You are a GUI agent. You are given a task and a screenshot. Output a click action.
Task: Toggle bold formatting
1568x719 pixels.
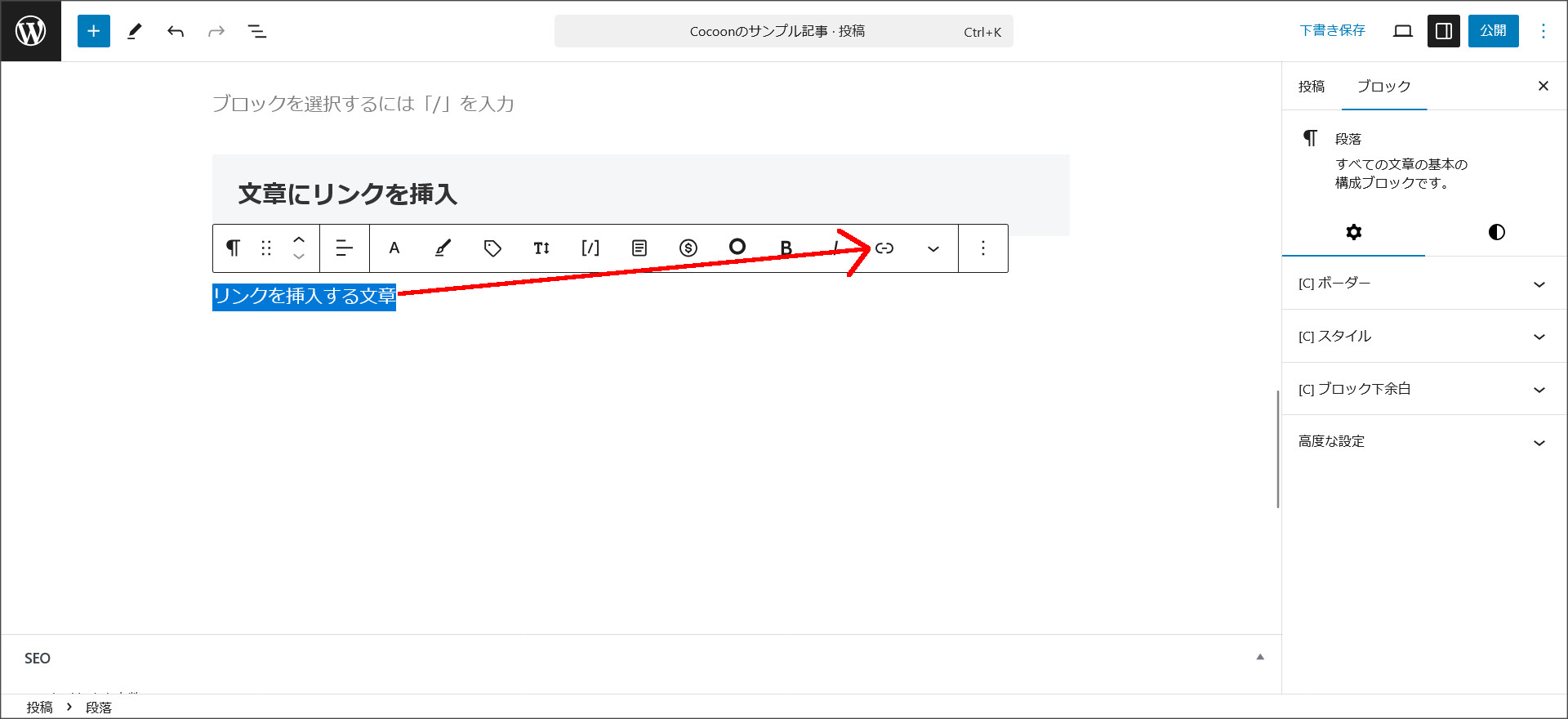786,248
